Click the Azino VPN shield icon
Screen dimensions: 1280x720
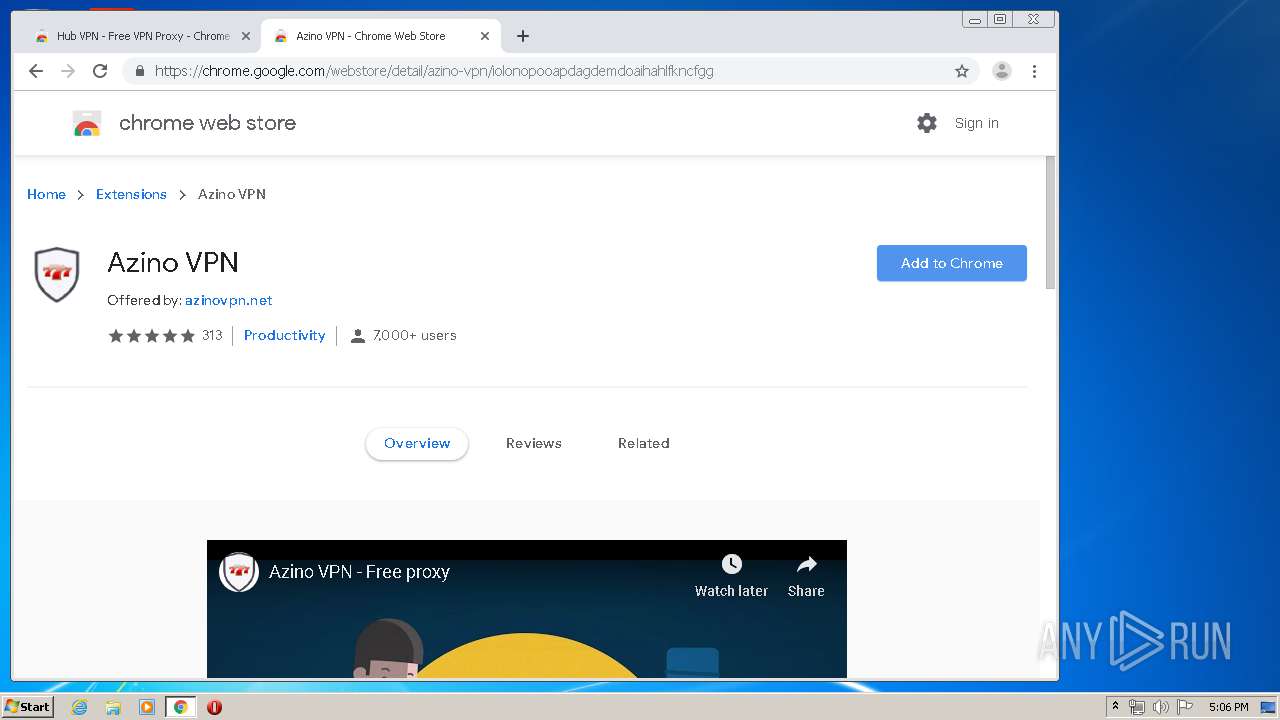57,275
